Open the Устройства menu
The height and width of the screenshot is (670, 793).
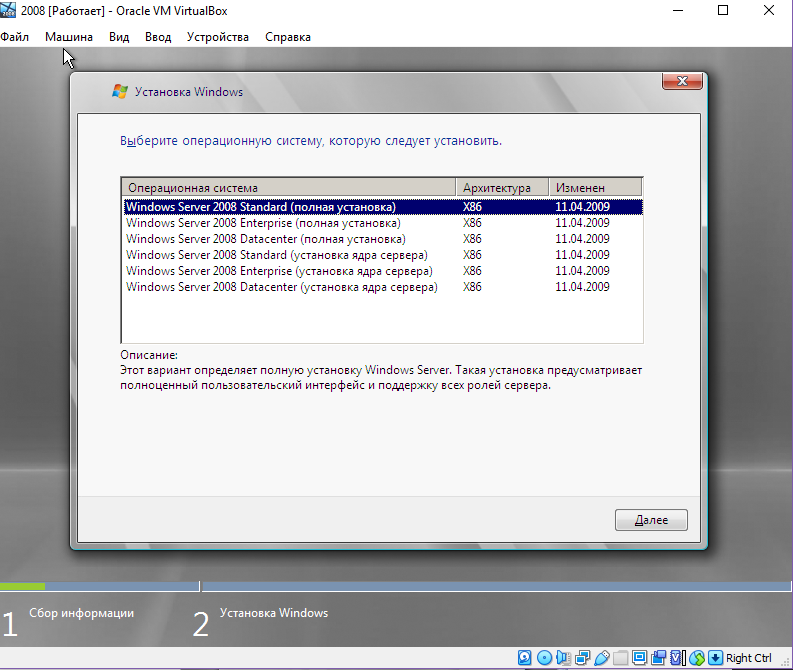[x=218, y=37]
